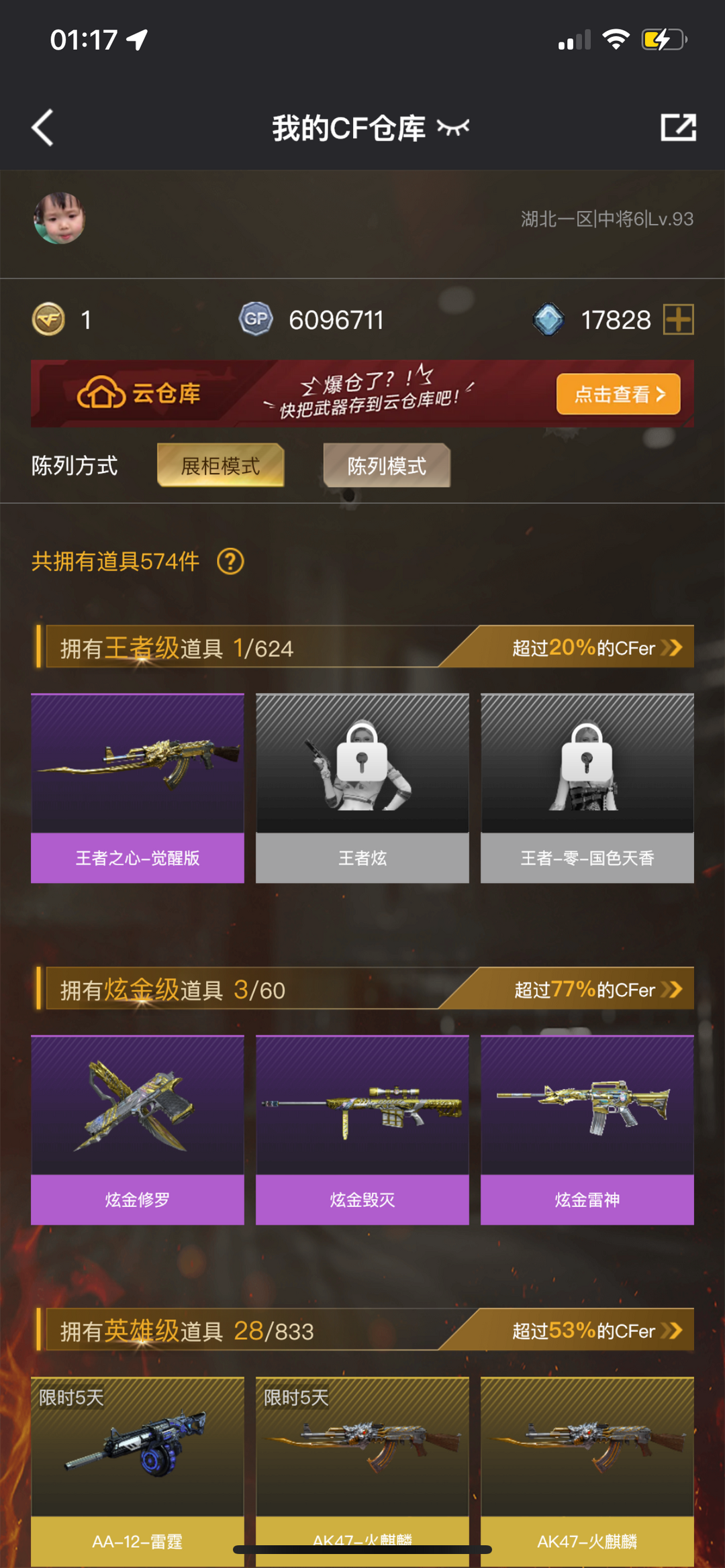
Task: Open the 云仓库 banner
Action: [362, 394]
